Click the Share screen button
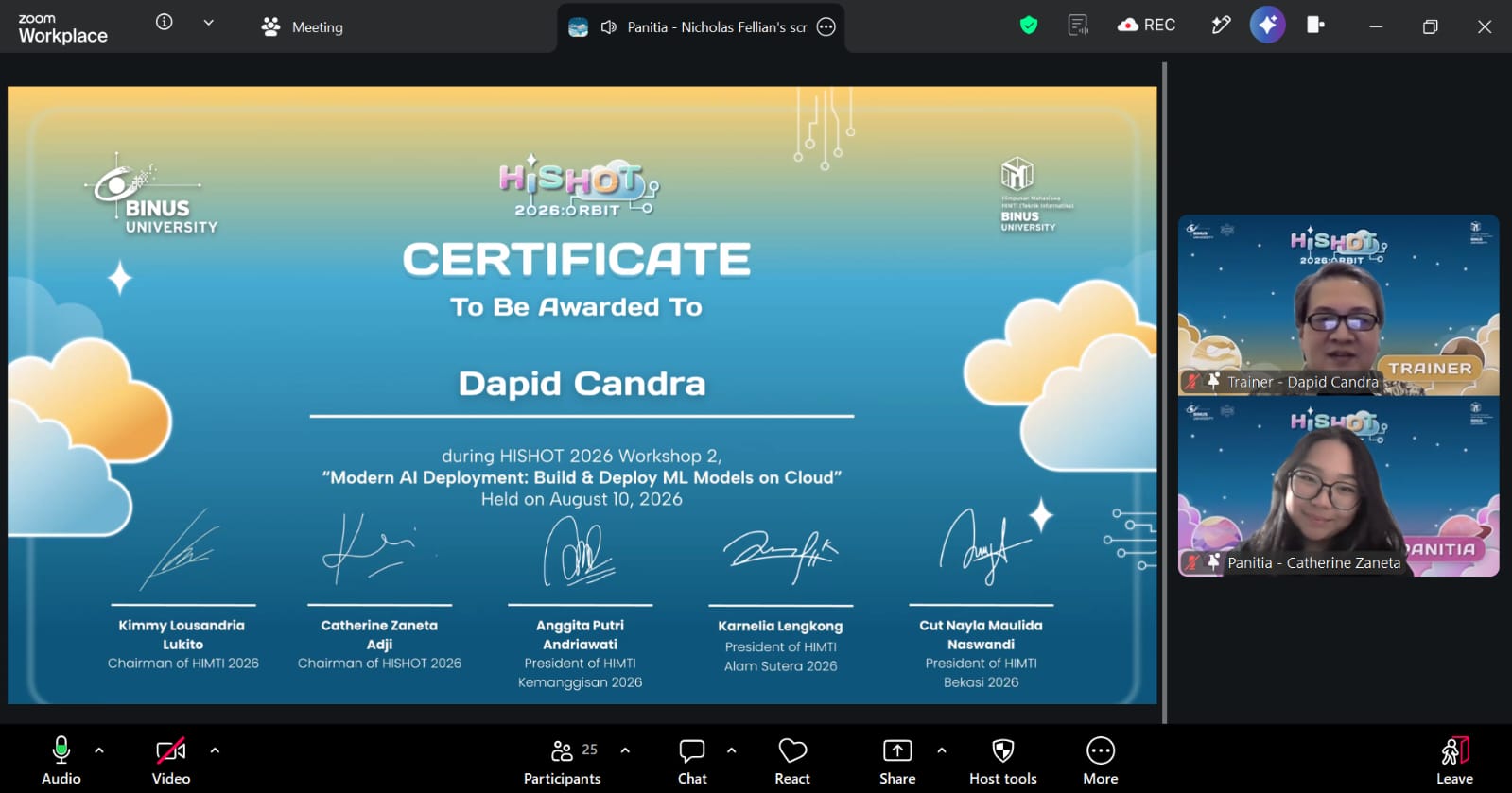The image size is (1512, 793). tap(897, 761)
